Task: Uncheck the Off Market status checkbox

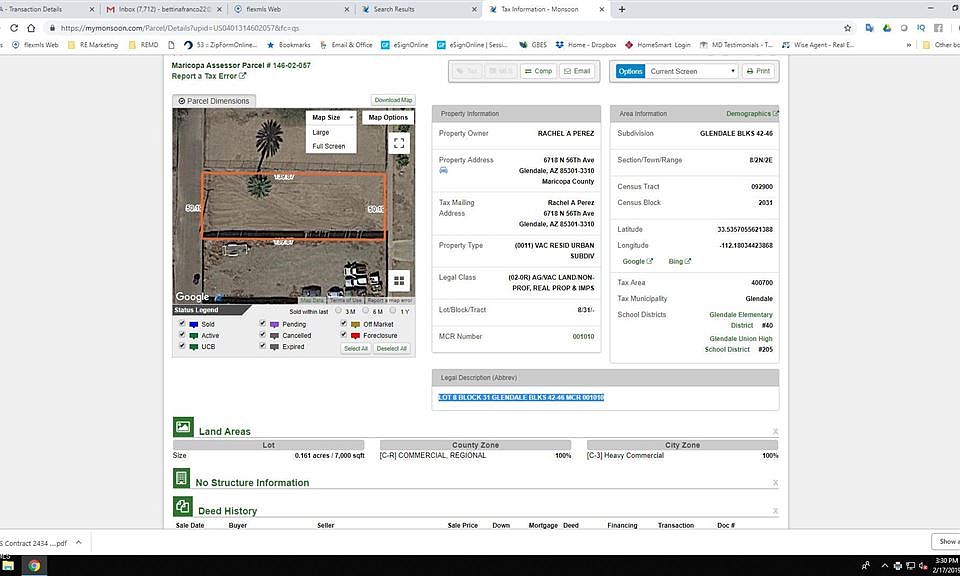Action: tap(343, 323)
